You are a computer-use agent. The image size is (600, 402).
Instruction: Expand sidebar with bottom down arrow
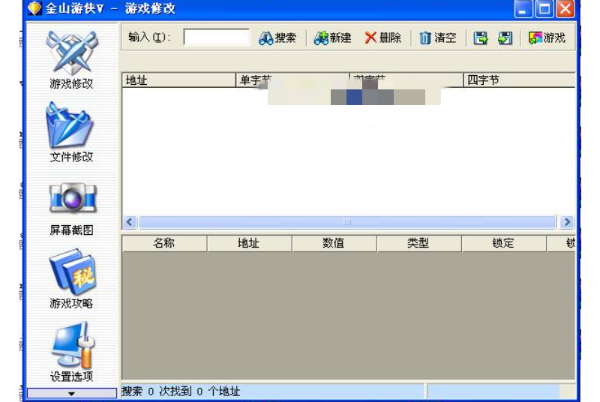(72, 393)
